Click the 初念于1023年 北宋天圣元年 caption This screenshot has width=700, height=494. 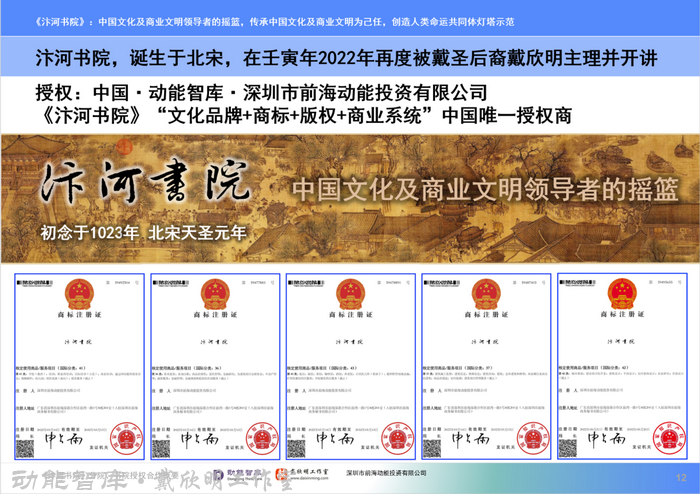(142, 235)
